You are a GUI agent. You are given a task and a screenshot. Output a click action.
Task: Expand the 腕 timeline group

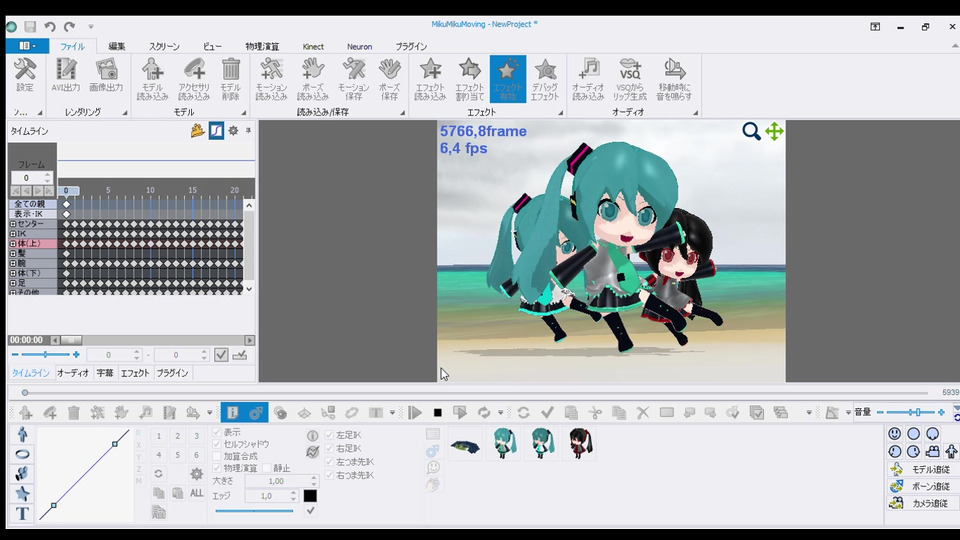[x=13, y=263]
